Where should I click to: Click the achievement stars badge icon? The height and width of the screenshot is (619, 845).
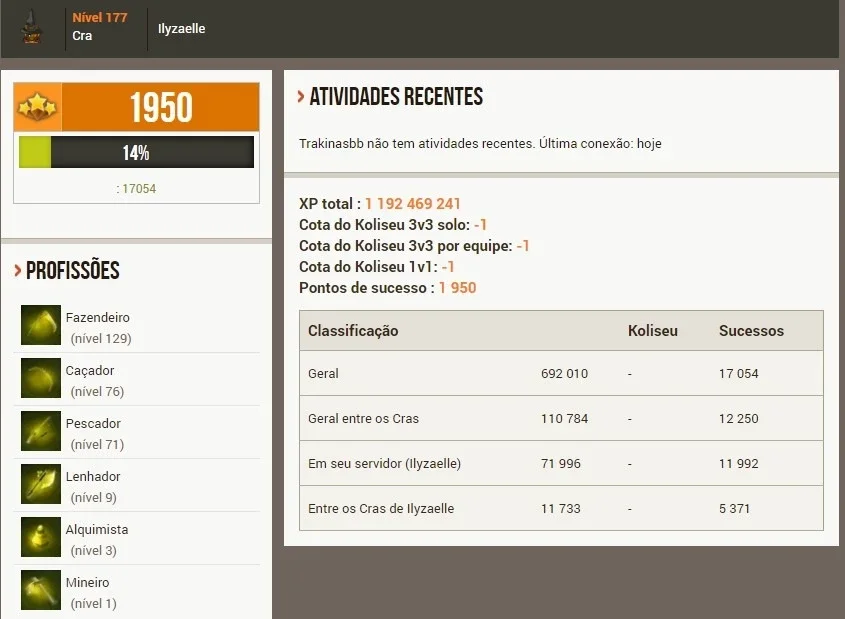pos(37,107)
